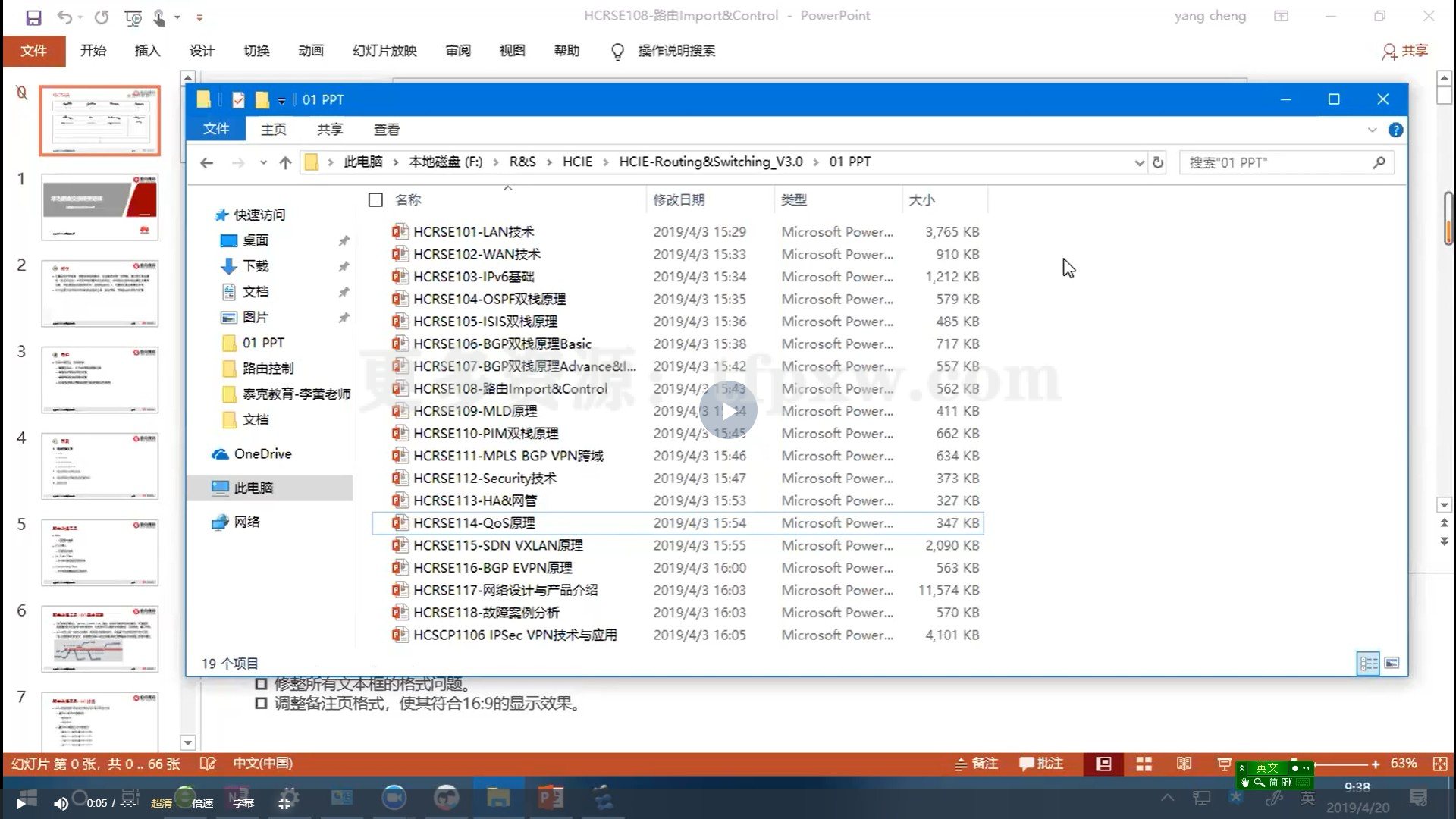Viewport: 1456px width, 819px height.
Task: Open the 审阅 ribbon tab
Action: coord(458,51)
